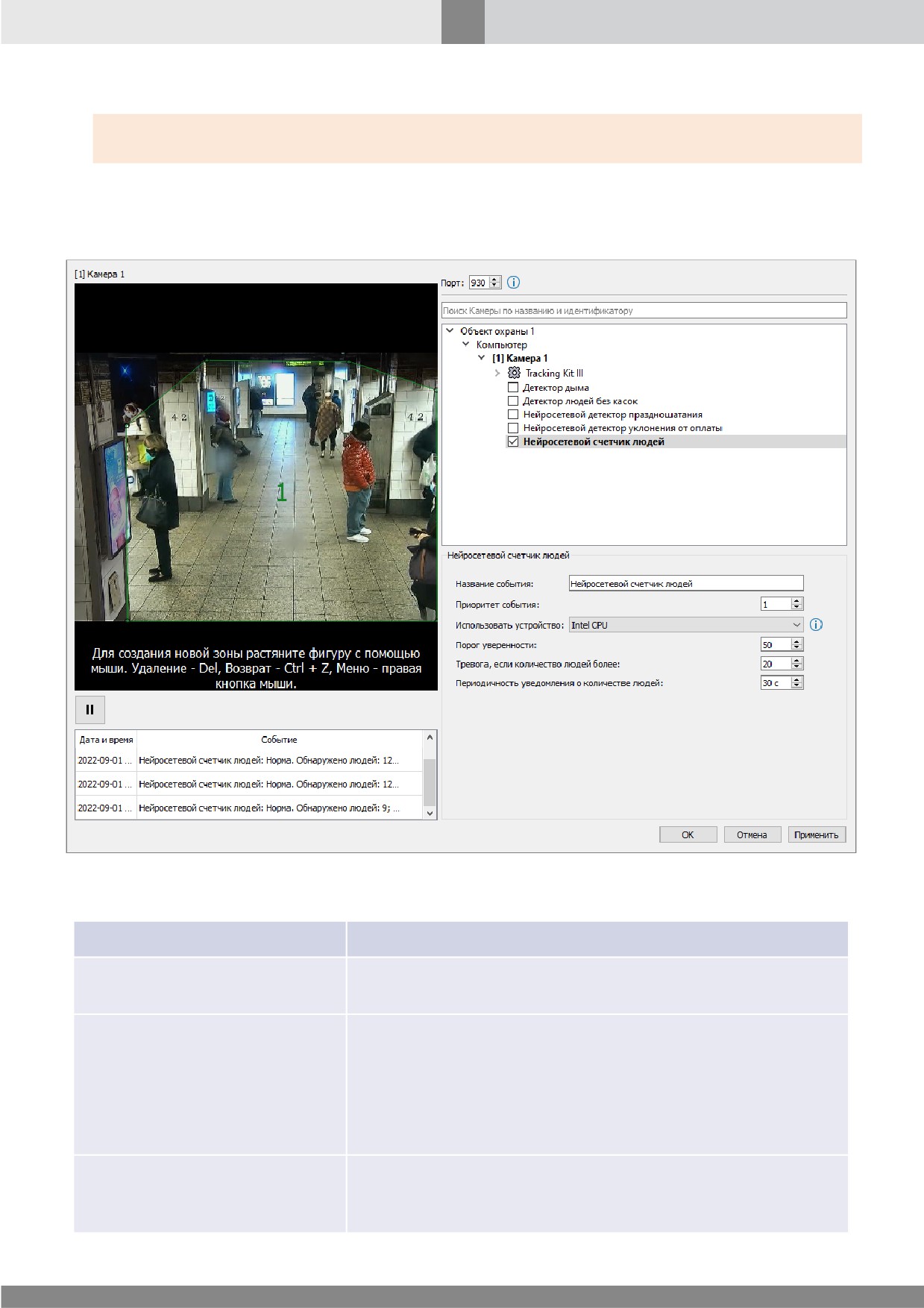Uncheck Нейросетевой счетчик людей checkbox
924x1308 pixels.
point(513,441)
